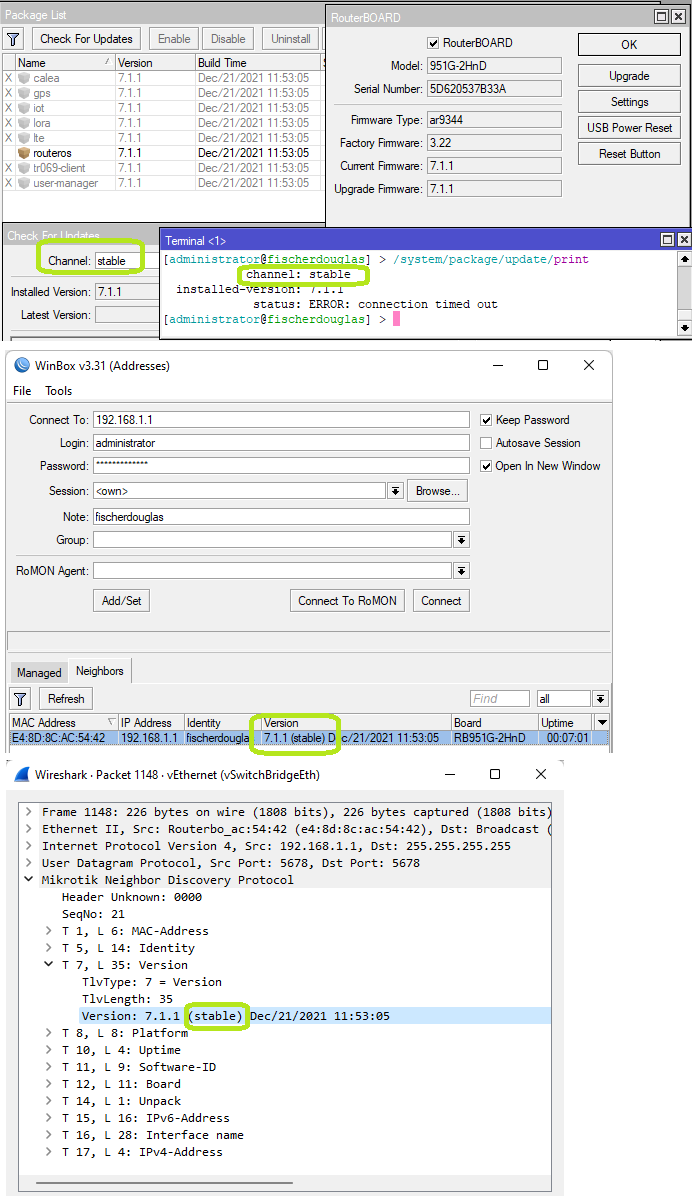
Task: Click the Wireshark shark fin title icon
Action: pyautogui.click(x=22, y=774)
